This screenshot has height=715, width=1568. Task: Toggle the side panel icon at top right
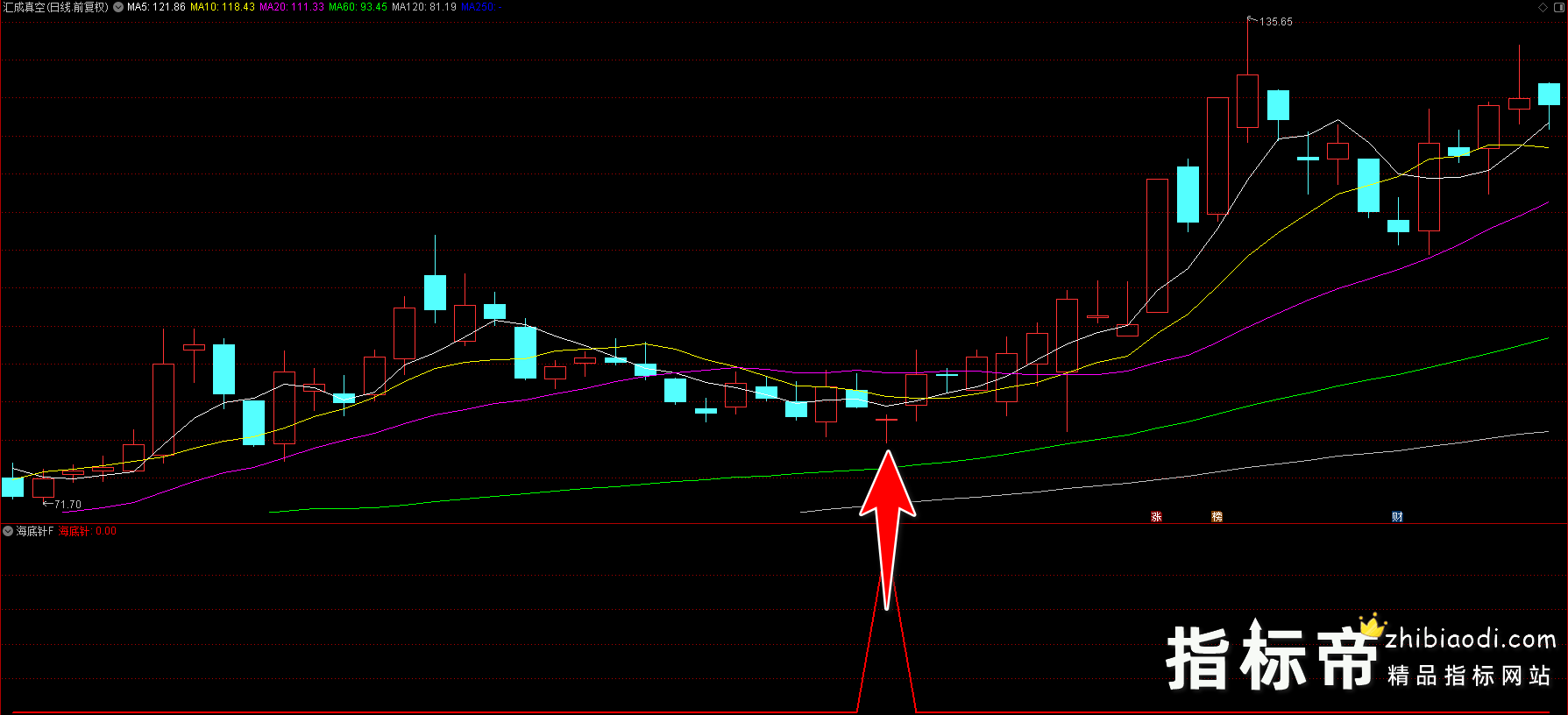tap(1557, 7)
